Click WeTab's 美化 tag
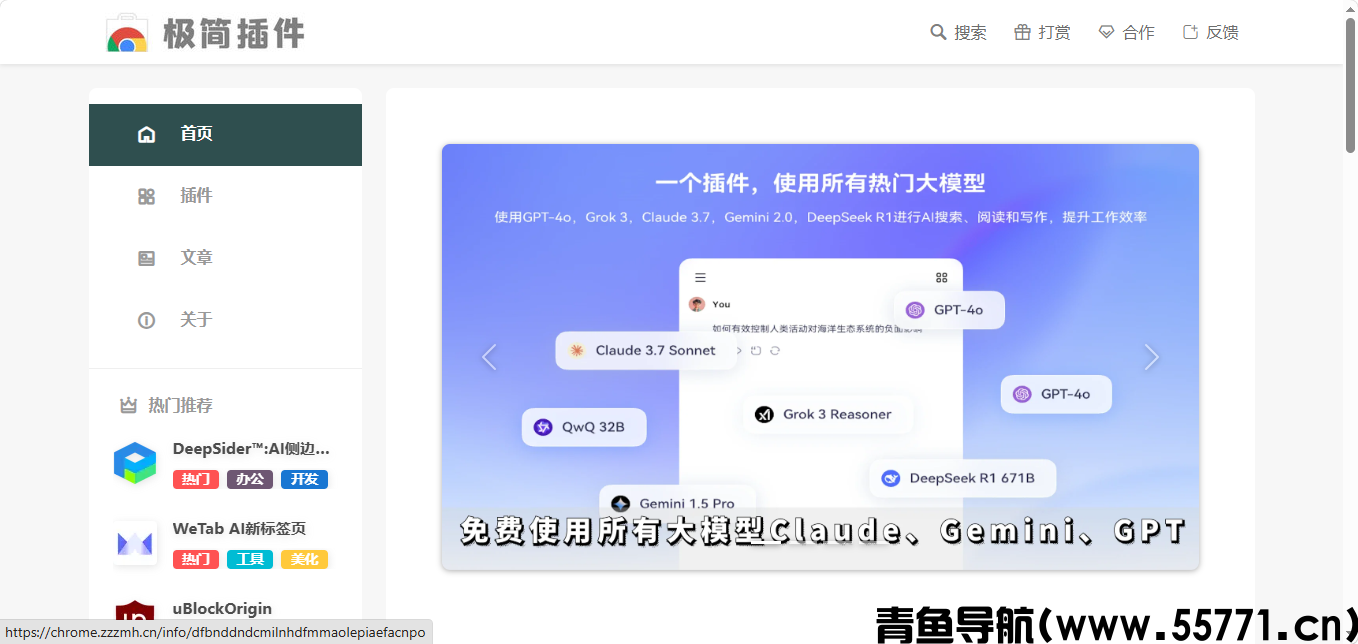 pos(304,559)
